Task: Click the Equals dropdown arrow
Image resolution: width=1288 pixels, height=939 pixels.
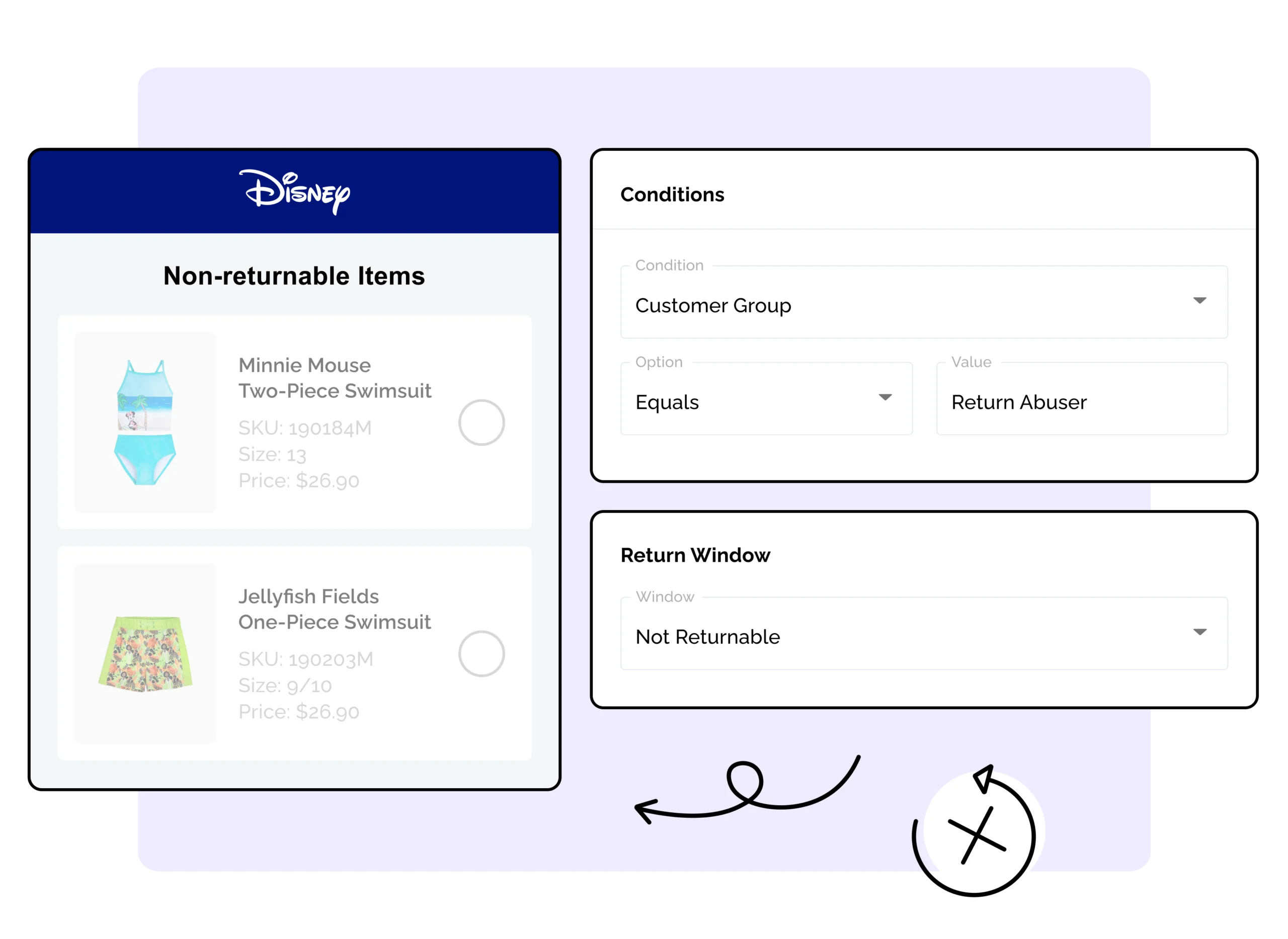Action: pos(885,397)
